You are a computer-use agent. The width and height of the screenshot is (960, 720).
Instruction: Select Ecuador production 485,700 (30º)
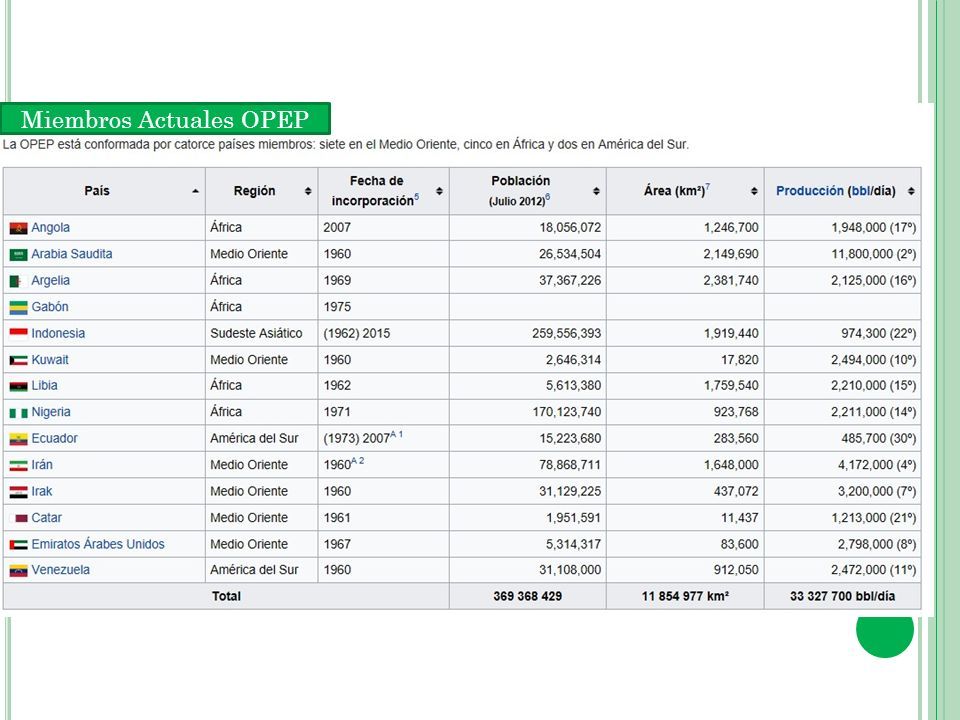(880, 438)
